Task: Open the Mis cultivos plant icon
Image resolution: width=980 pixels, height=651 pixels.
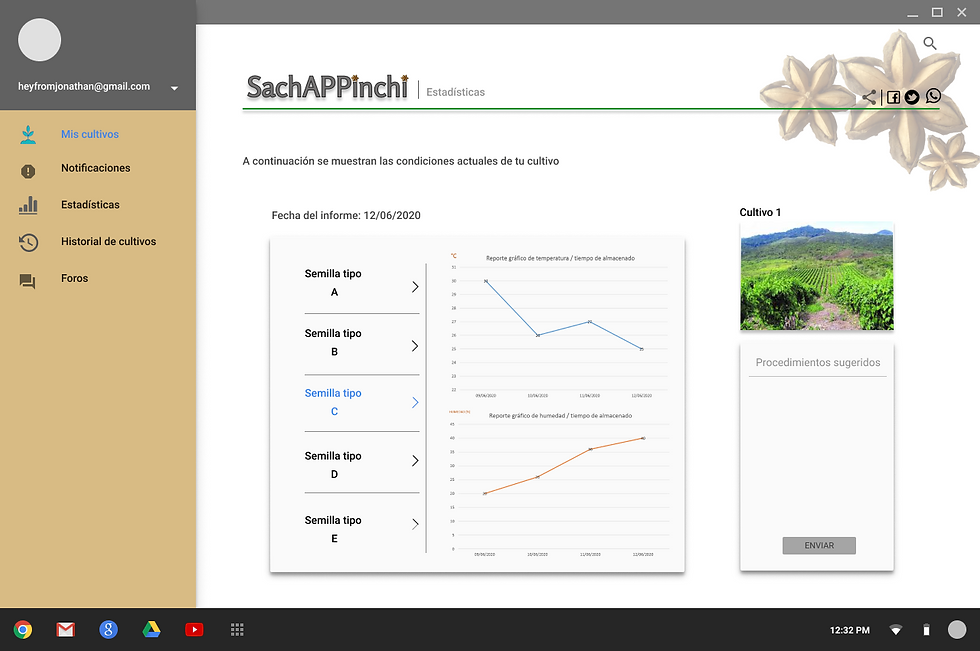Action: [28, 134]
